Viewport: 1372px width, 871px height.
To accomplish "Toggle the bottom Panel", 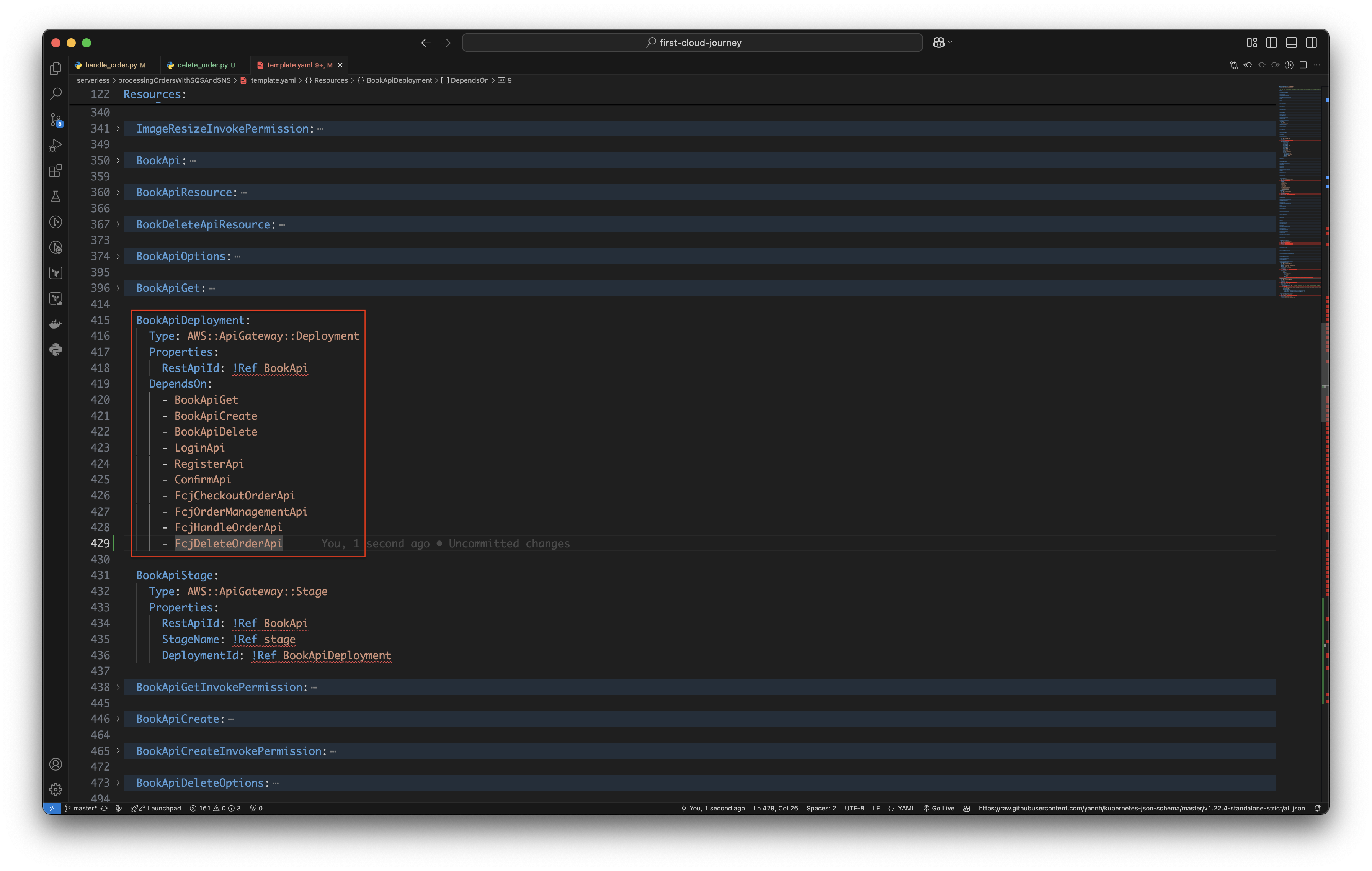I will (x=1292, y=43).
